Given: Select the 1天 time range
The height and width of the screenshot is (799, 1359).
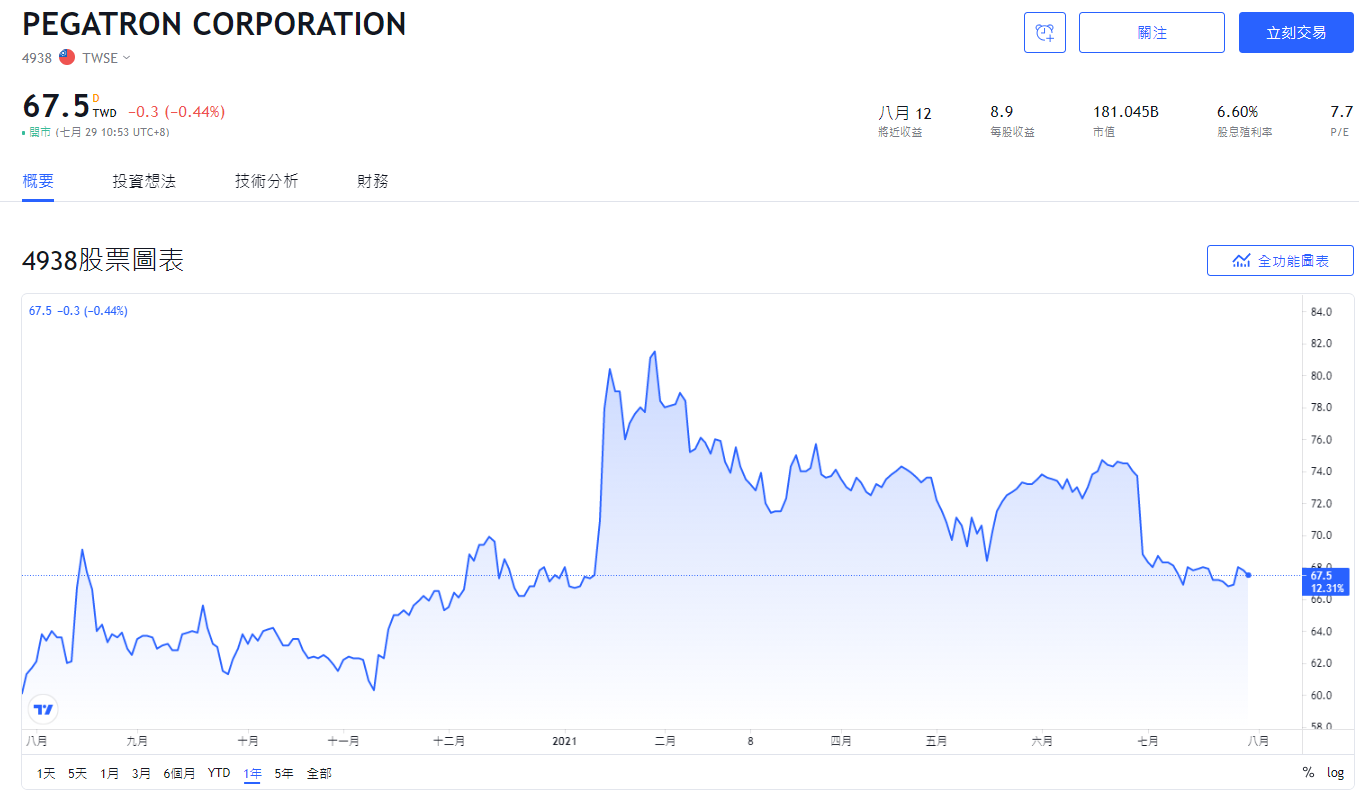Looking at the screenshot, I should coord(46,773).
